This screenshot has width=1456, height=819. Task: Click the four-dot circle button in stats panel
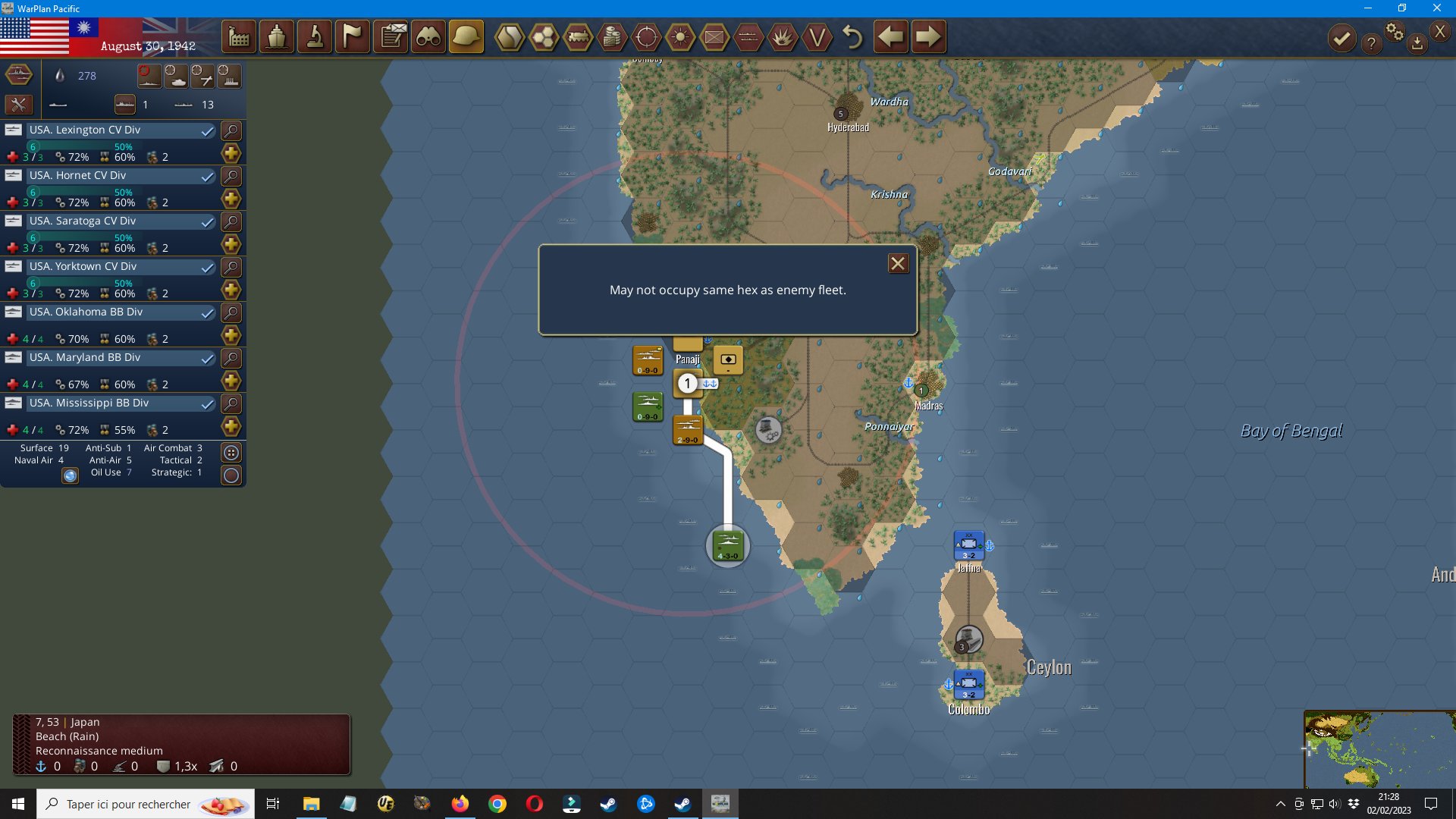click(231, 453)
